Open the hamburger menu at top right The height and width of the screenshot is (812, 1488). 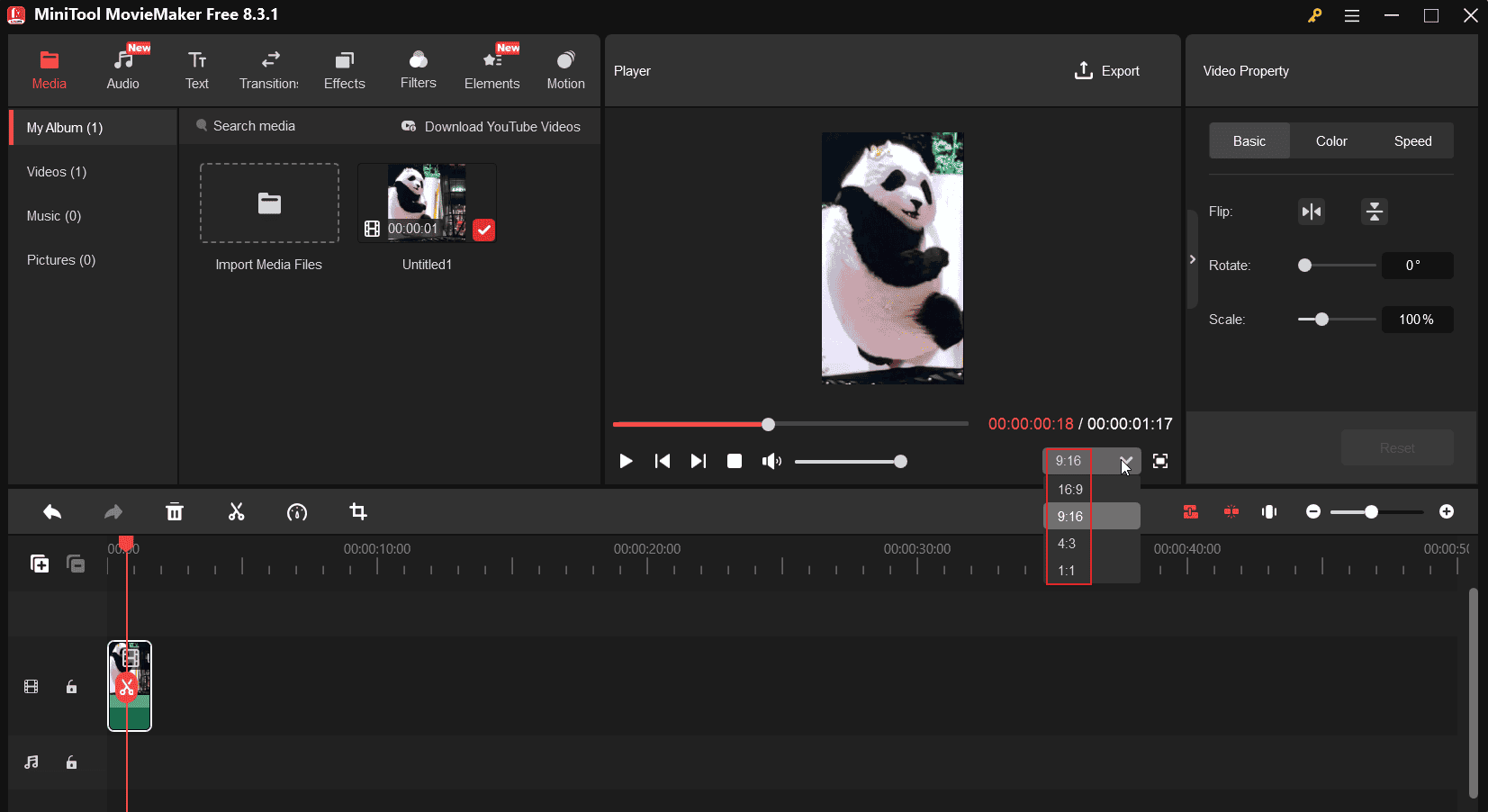pos(1352,15)
